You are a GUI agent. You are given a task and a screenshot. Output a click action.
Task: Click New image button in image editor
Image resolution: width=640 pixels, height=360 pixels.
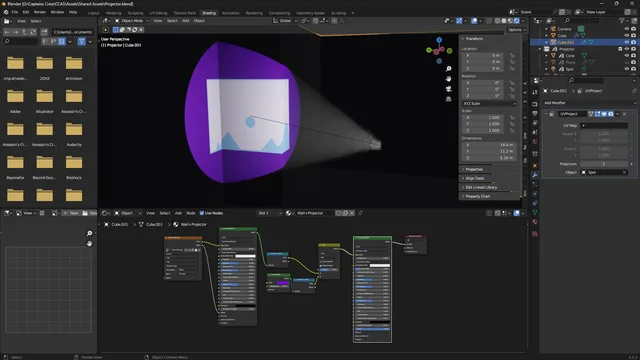(71, 213)
